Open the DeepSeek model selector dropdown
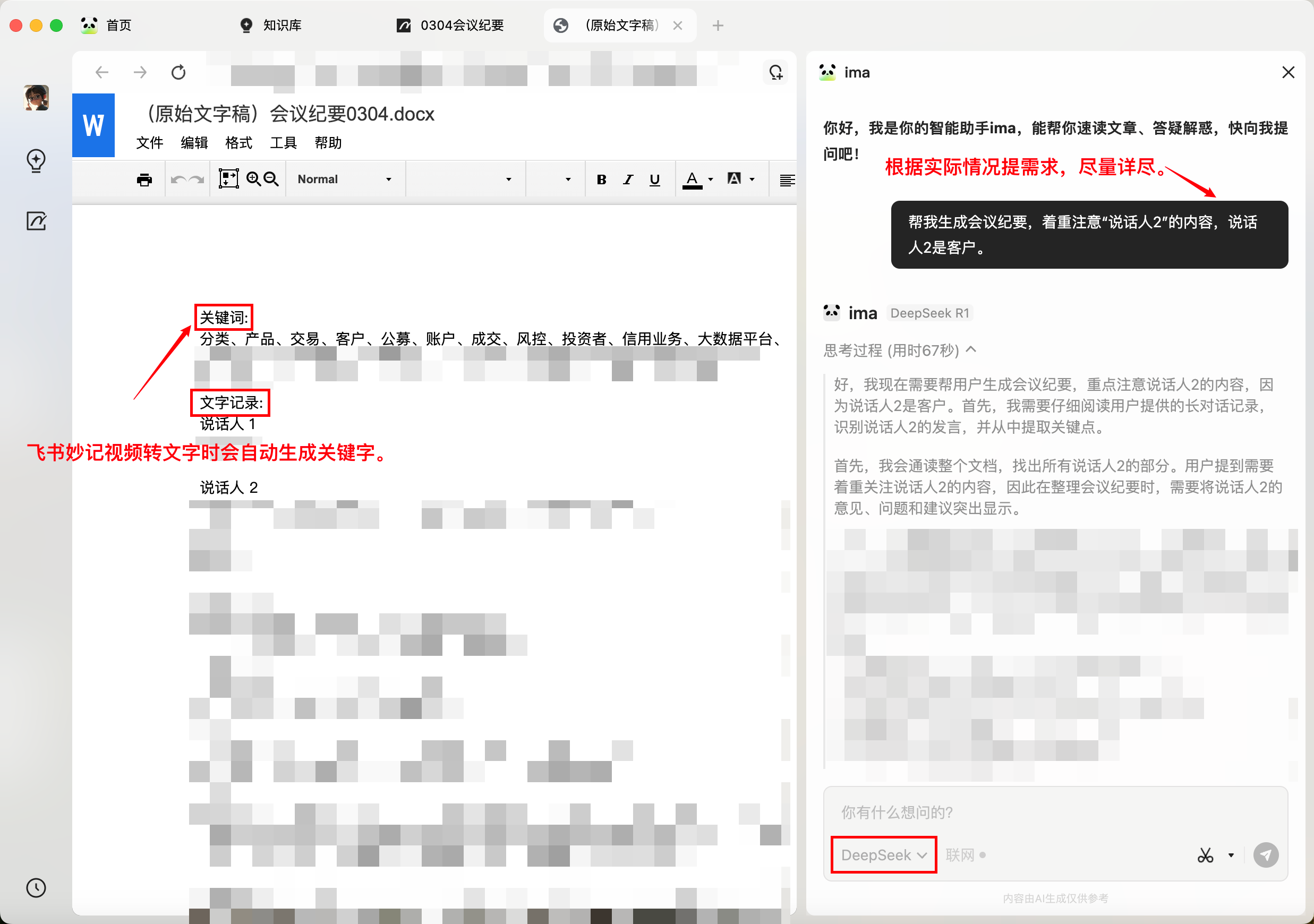The width and height of the screenshot is (1314, 924). (x=883, y=855)
